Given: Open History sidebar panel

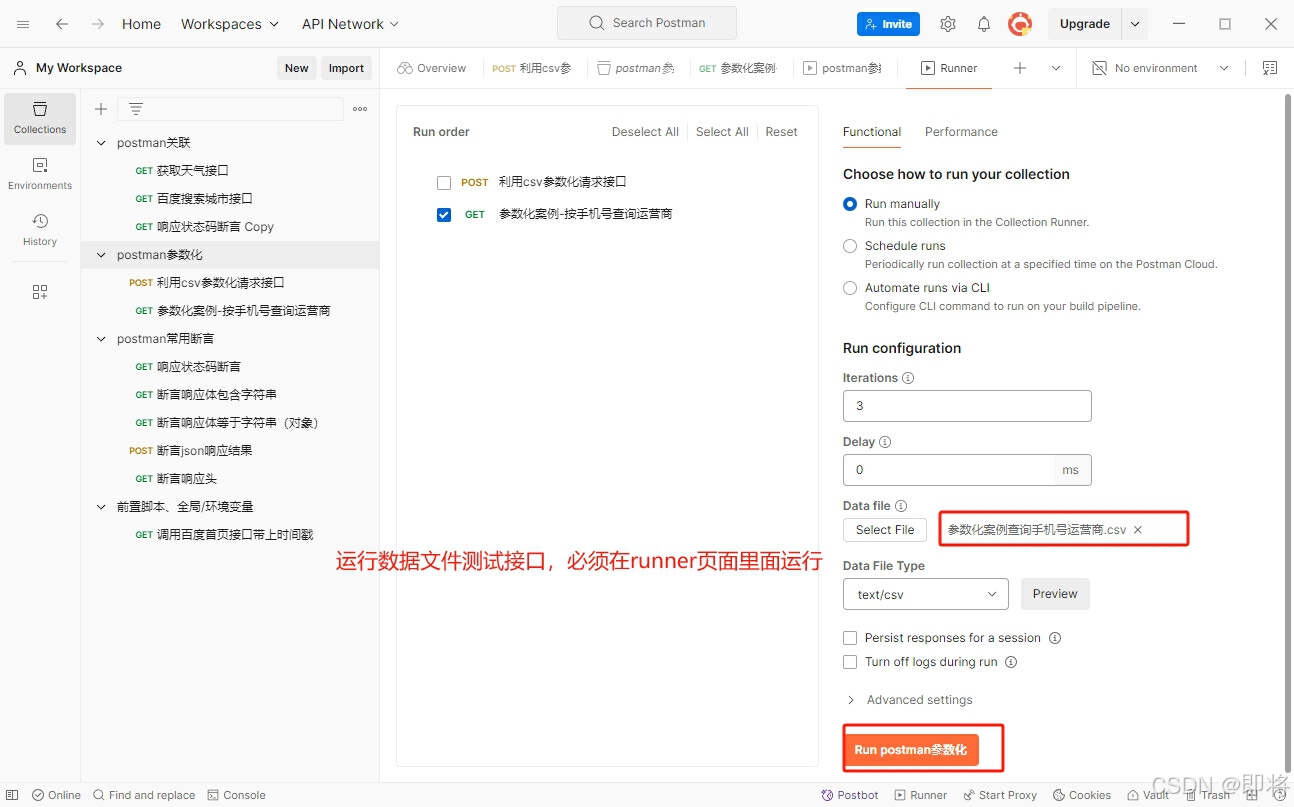Looking at the screenshot, I should (x=40, y=230).
